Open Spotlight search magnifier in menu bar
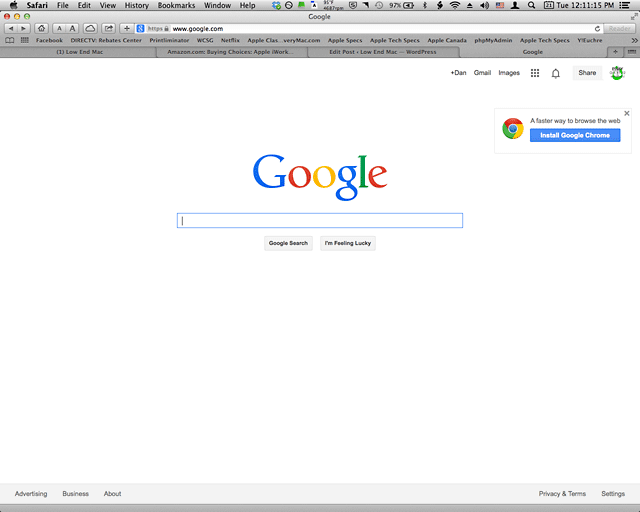The image size is (640, 512). 531,5
